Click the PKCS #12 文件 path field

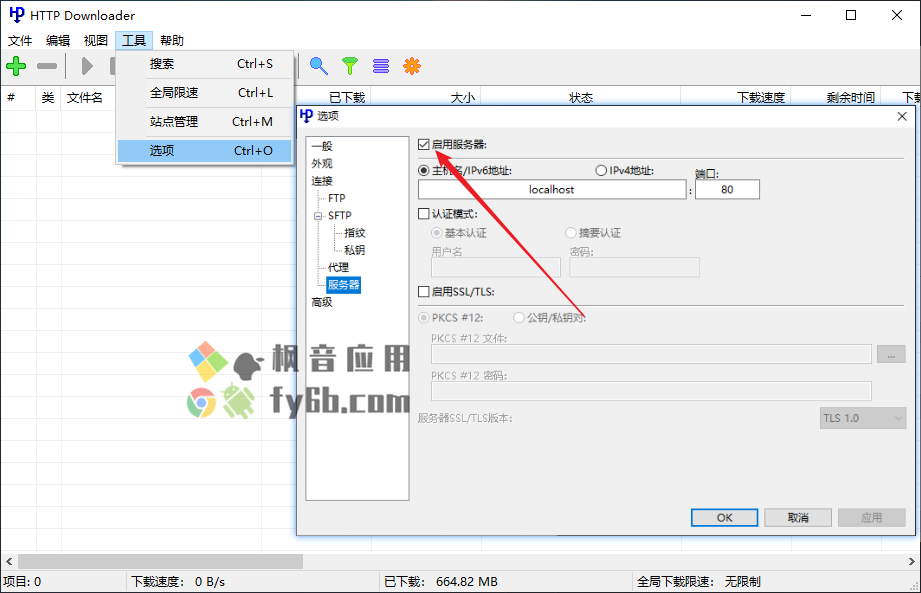pyautogui.click(x=651, y=354)
